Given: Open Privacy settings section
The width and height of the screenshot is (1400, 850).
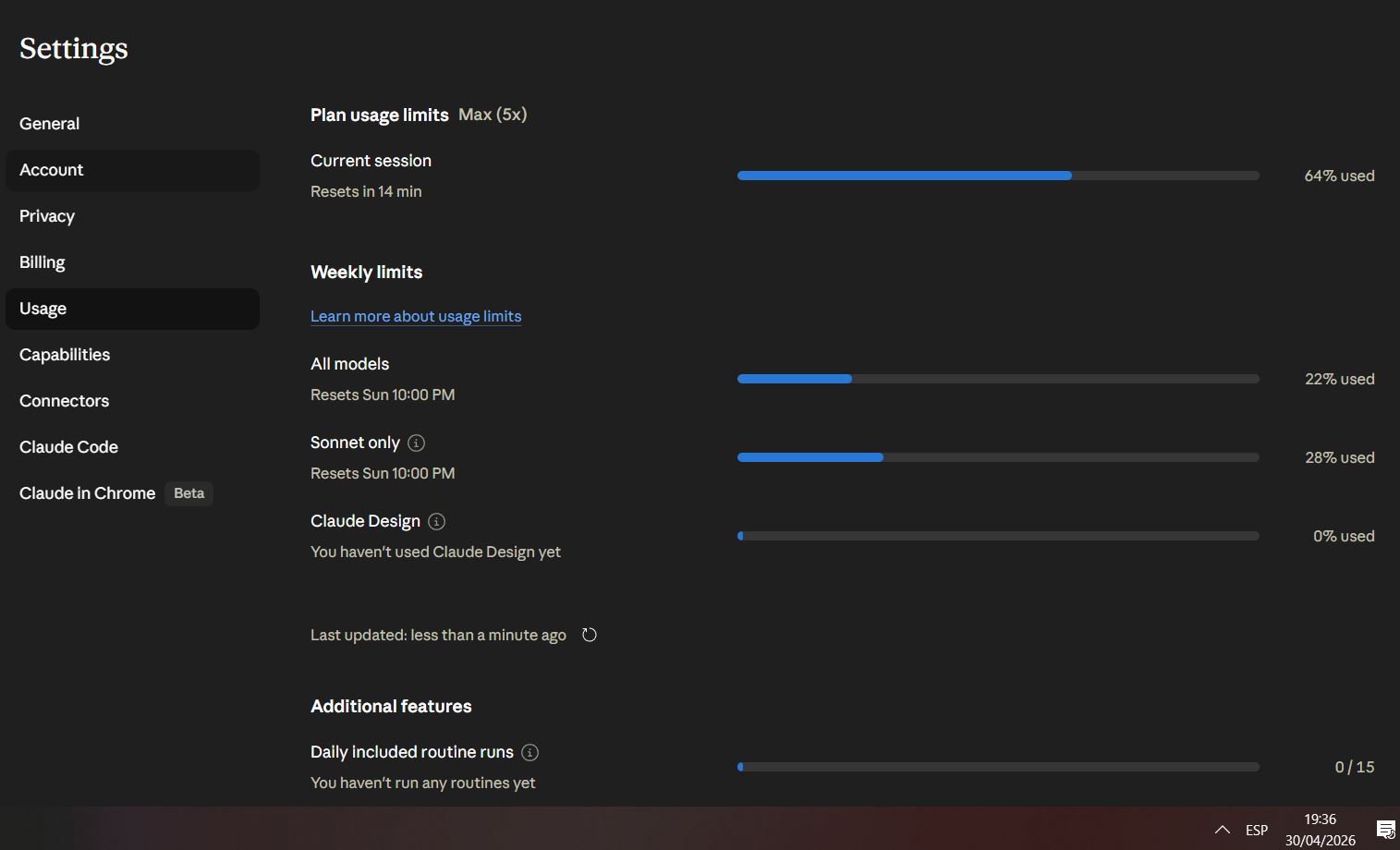Looking at the screenshot, I should 132,216.
